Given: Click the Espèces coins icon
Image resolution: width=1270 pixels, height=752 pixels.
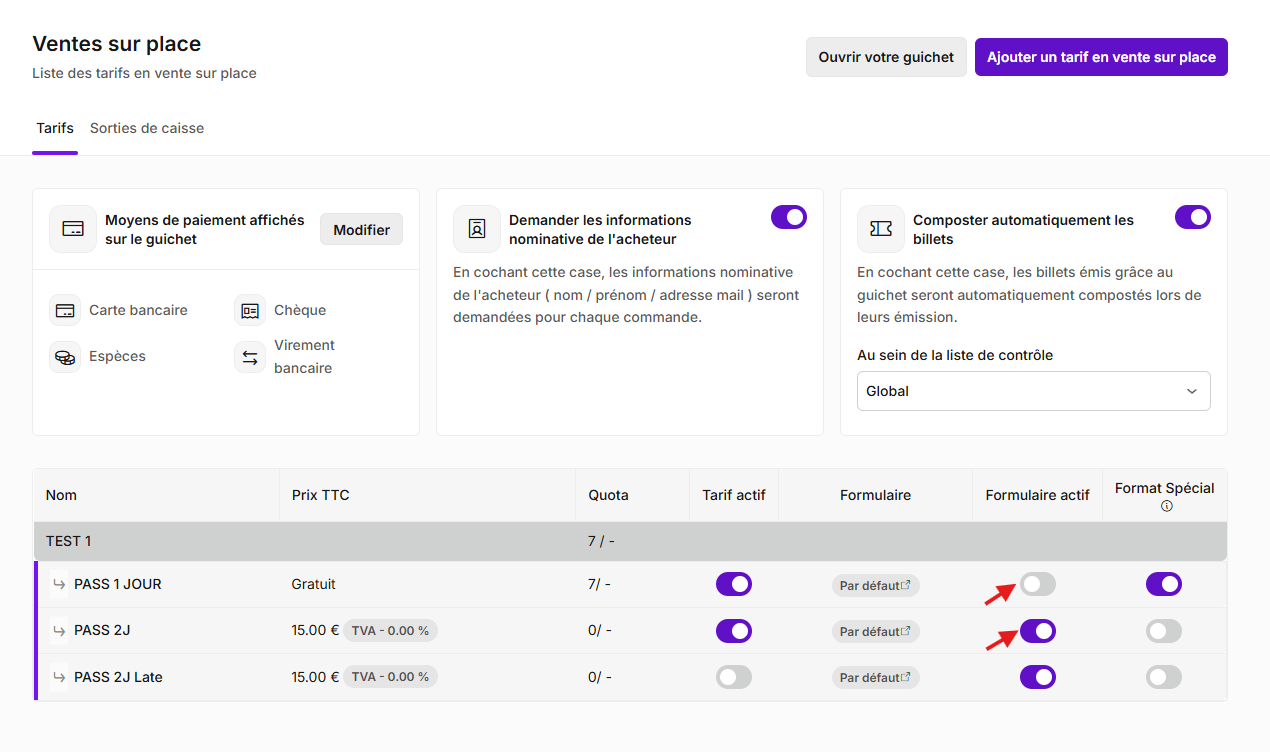Looking at the screenshot, I should pos(65,356).
